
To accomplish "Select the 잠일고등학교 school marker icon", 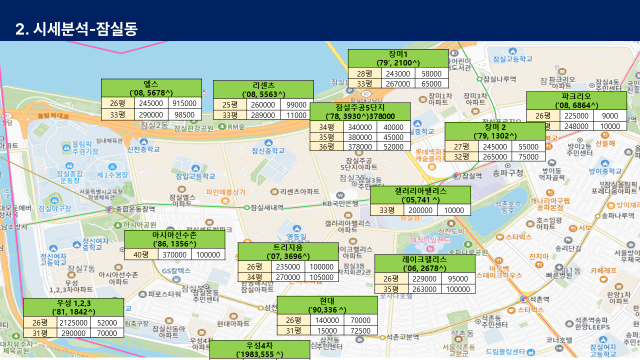I will tap(196, 169).
